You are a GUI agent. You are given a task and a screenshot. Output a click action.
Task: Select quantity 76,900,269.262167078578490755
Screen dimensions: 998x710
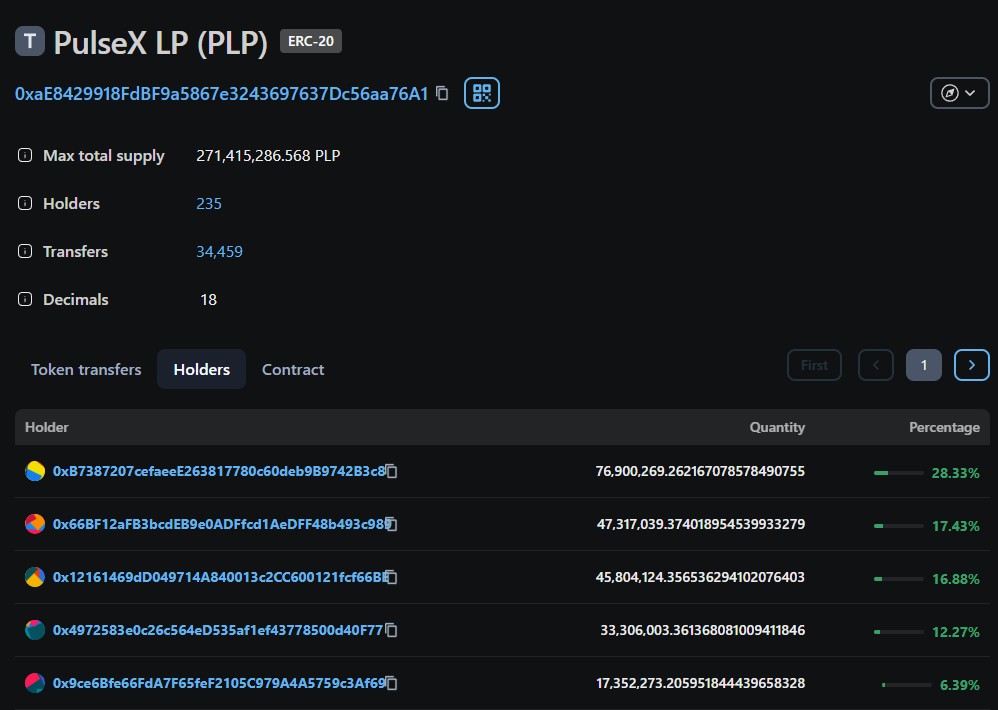point(700,471)
